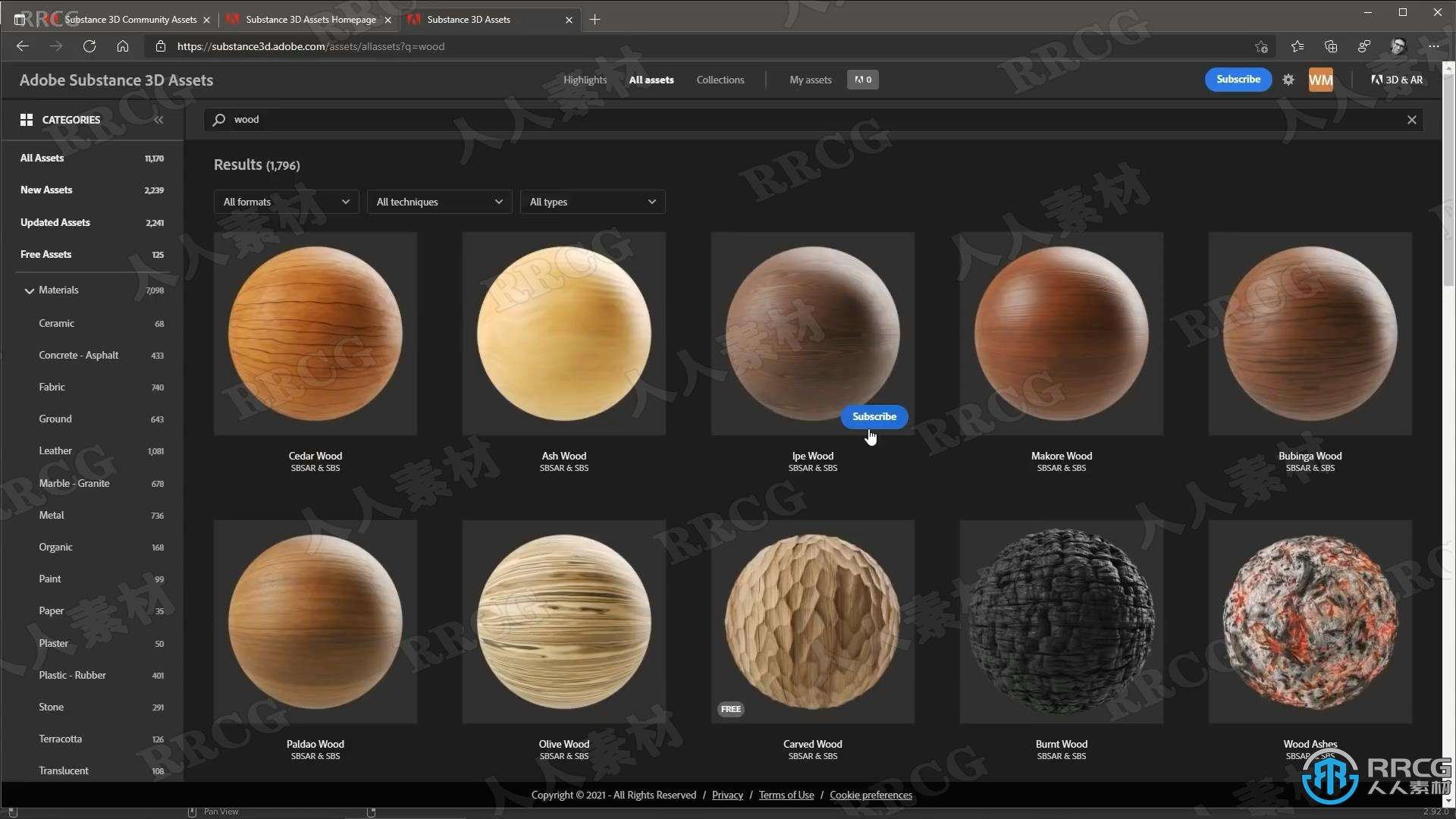Viewport: 1456px width, 819px height.
Task: Go to My assets
Action: point(811,80)
